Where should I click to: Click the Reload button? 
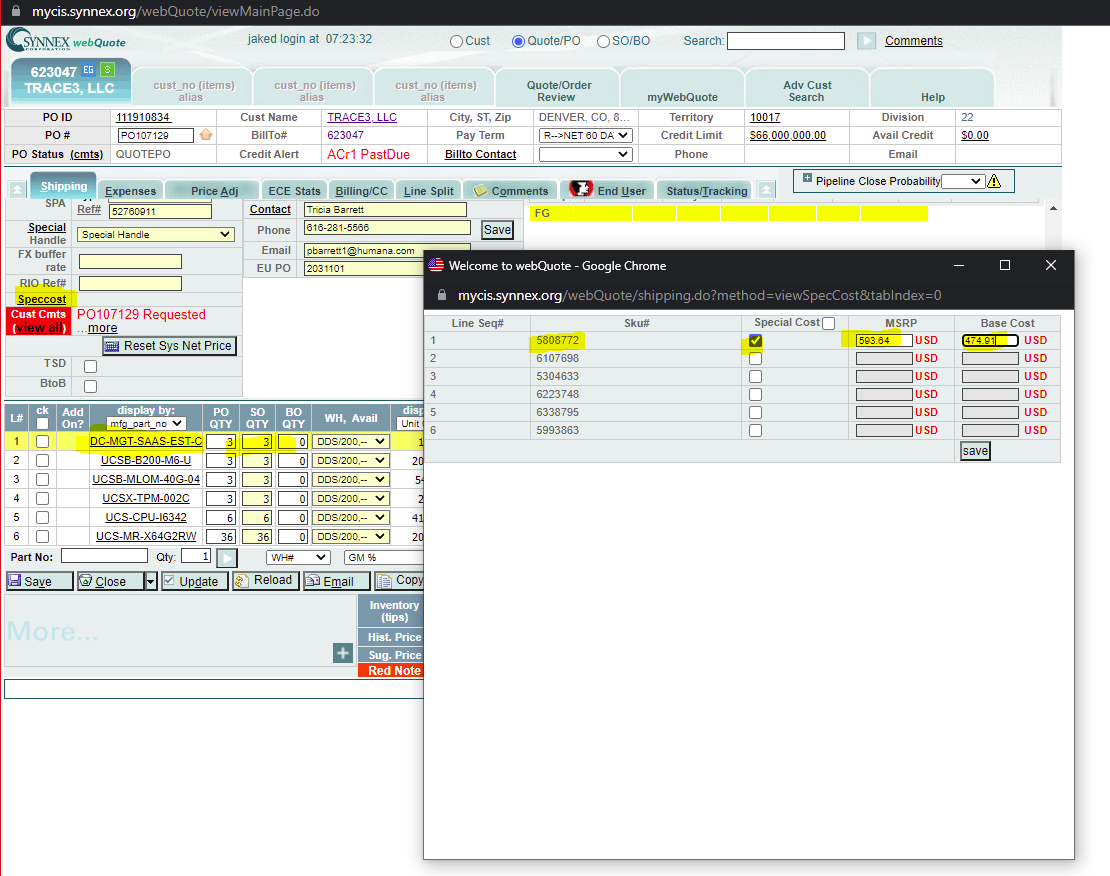tap(265, 581)
